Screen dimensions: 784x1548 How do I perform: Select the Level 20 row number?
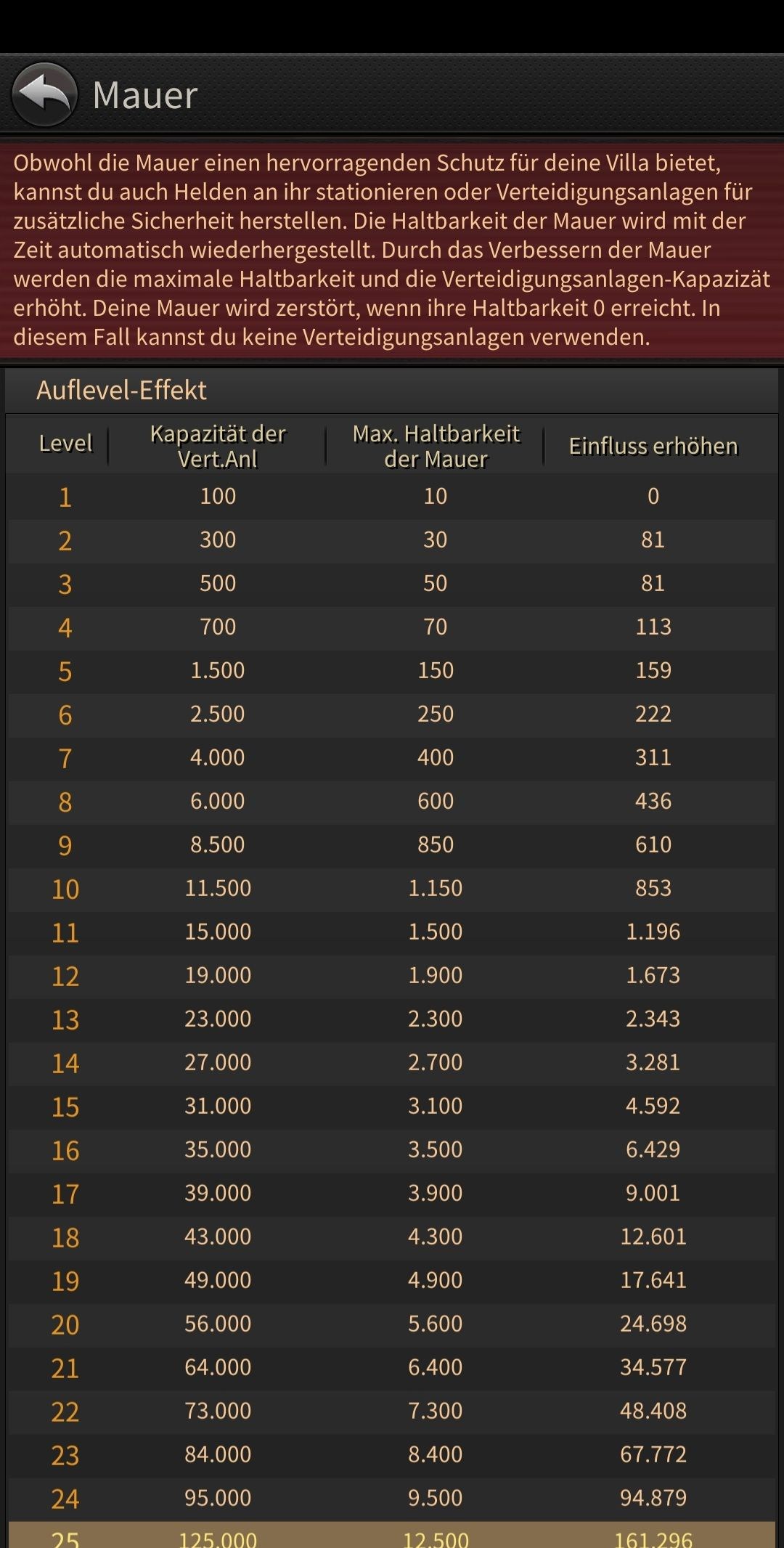65,1324
